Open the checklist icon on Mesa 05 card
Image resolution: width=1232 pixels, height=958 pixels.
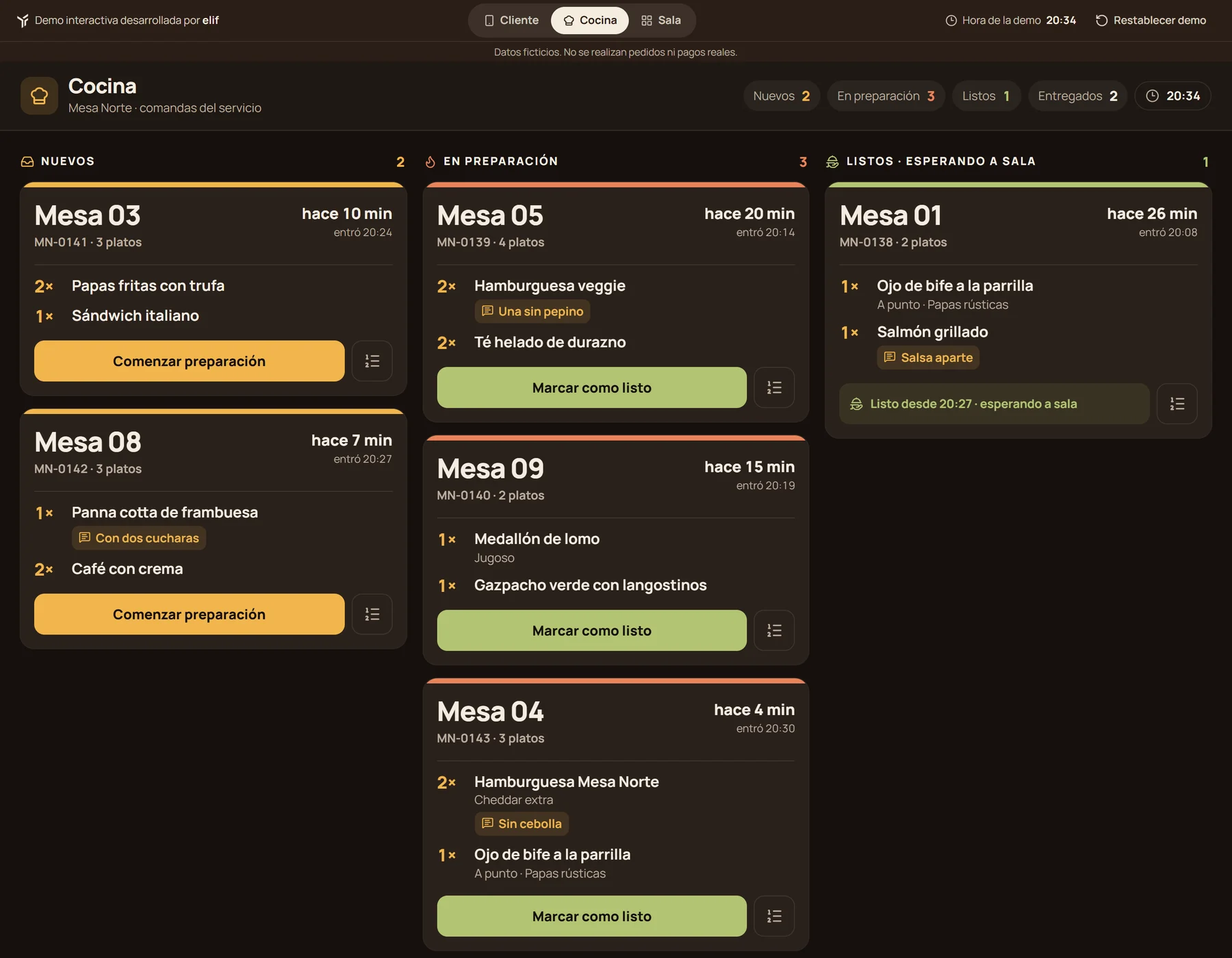point(774,387)
